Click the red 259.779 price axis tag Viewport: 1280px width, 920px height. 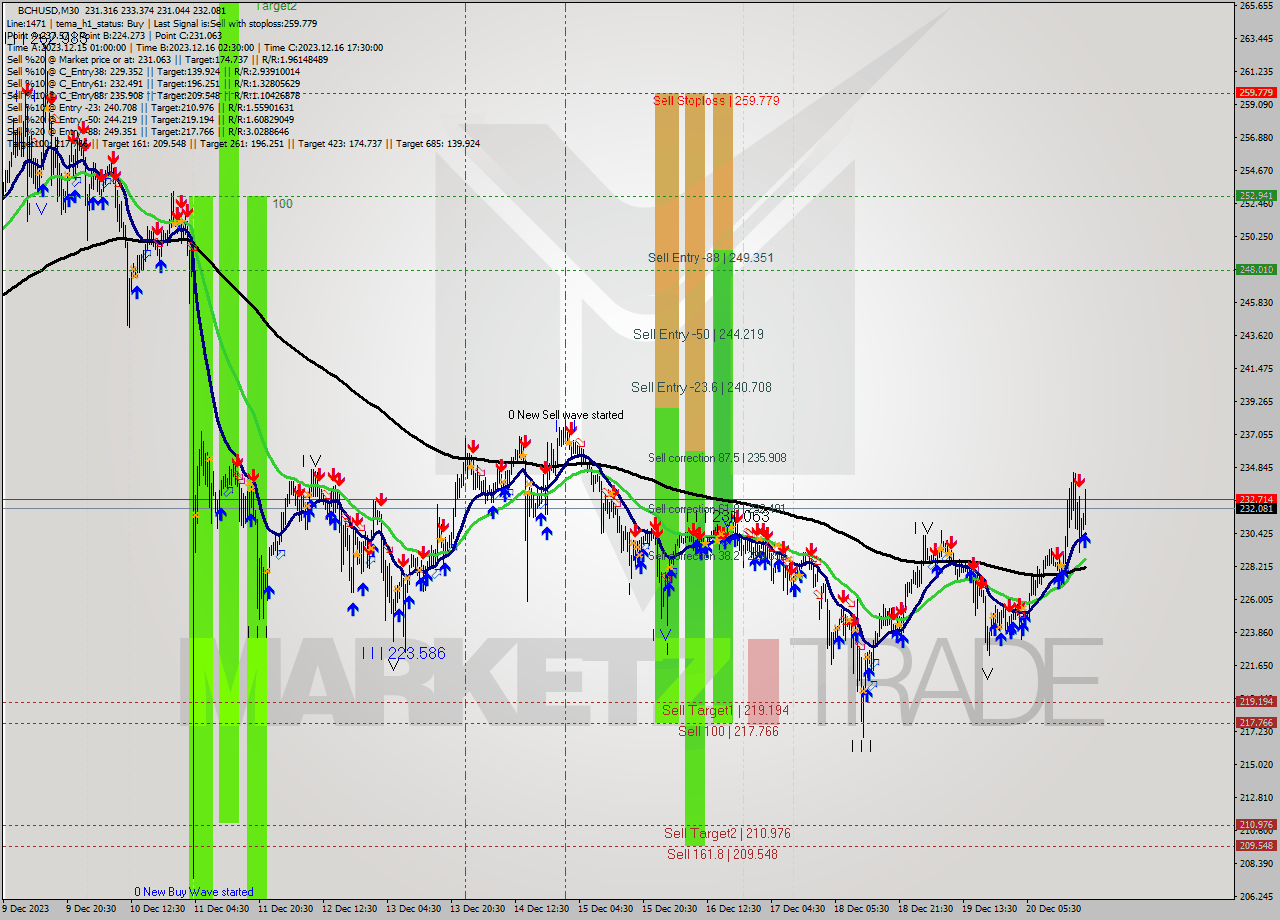tap(1256, 92)
